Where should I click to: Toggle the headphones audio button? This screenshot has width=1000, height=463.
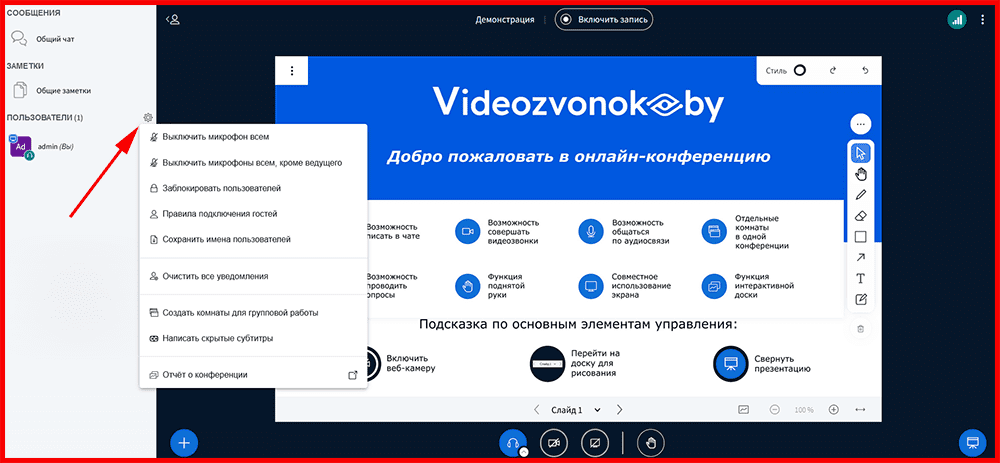[x=511, y=442]
